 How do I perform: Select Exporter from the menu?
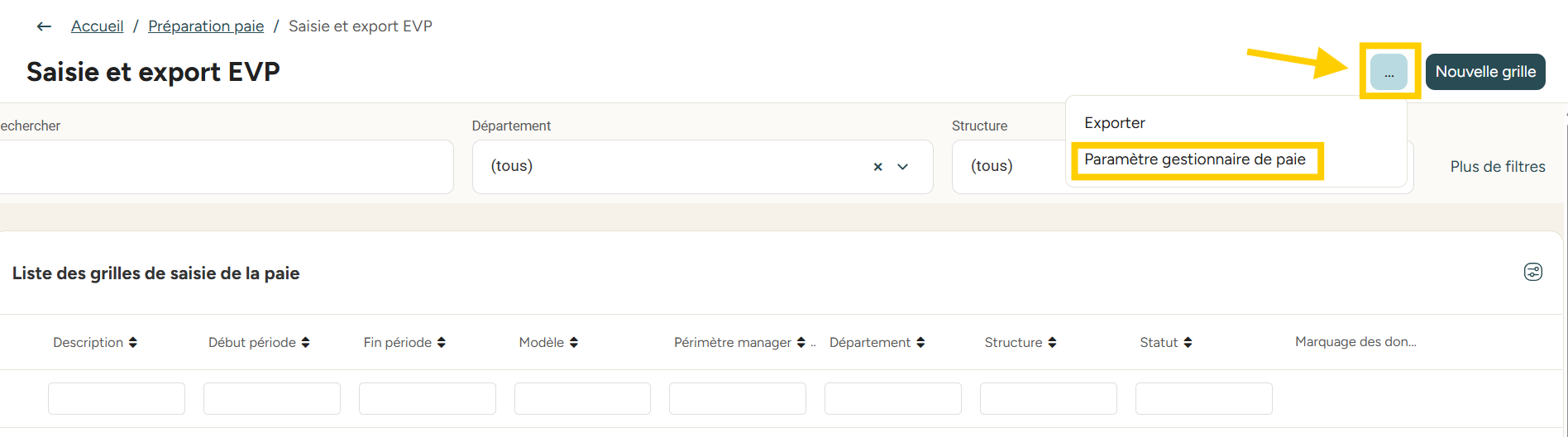(1115, 123)
